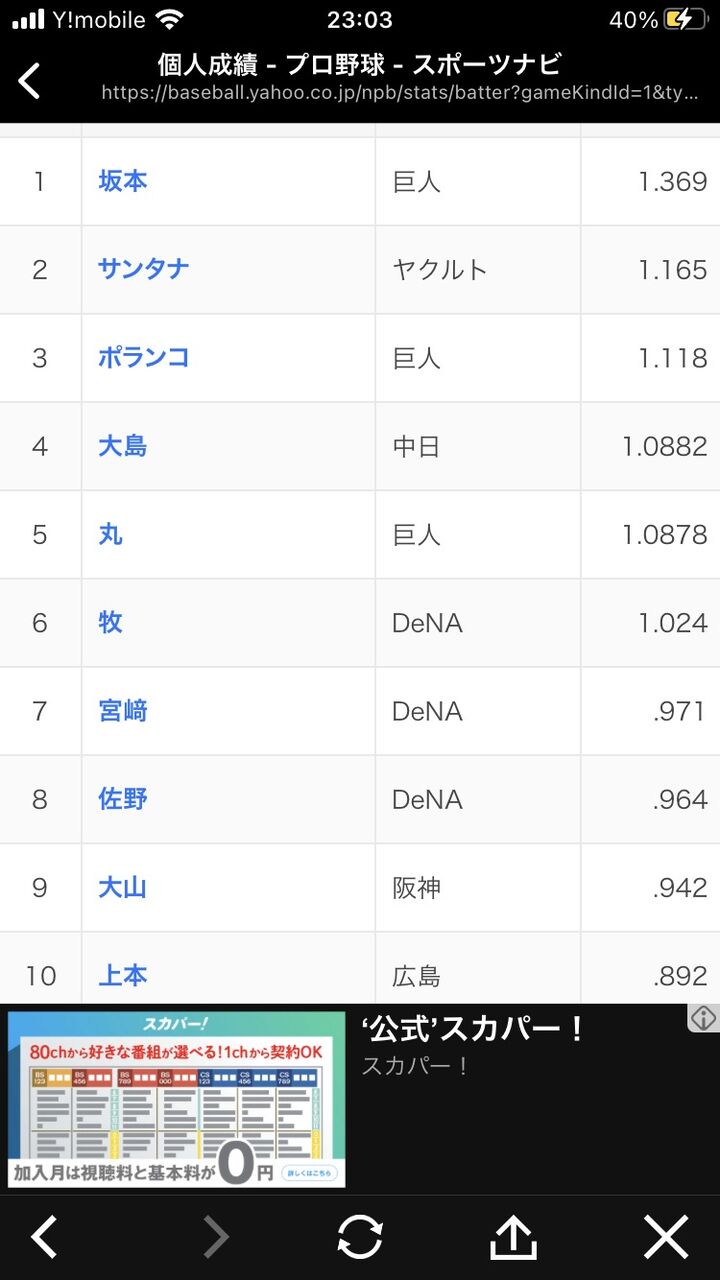
Task: Tap the forward arrow in bottom toolbar
Action: pos(216,1238)
